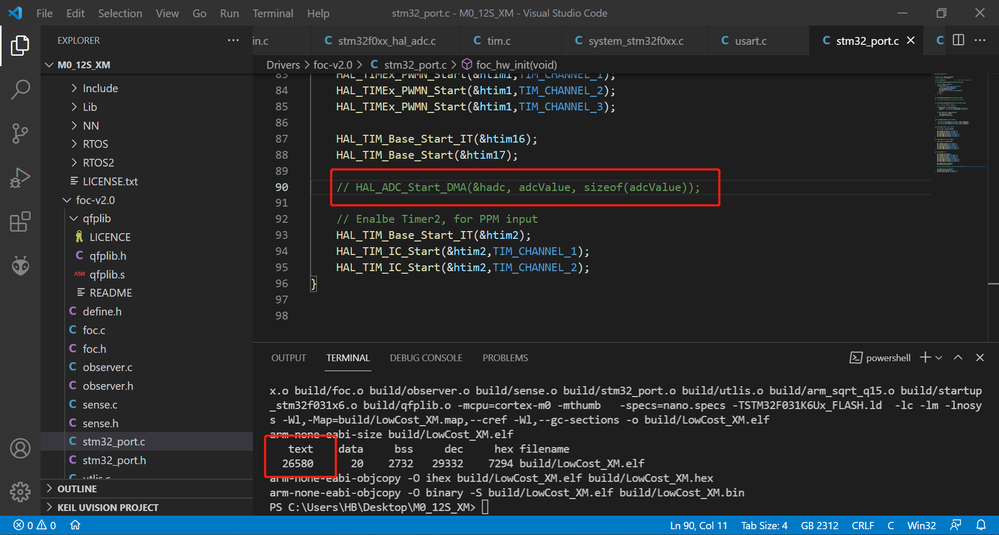Maximize the terminal panel with up chevron

958,357
